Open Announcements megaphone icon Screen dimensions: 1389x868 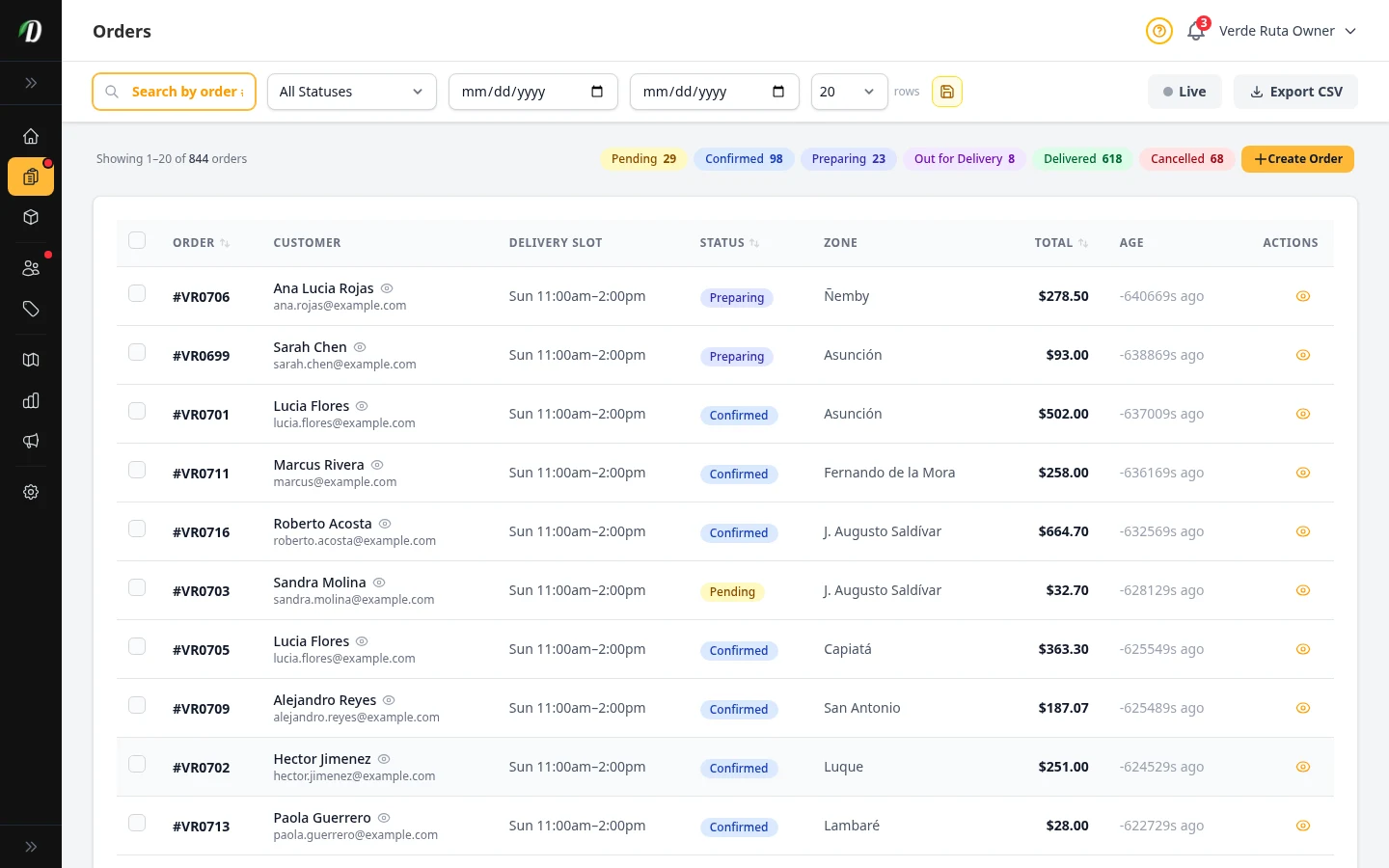(x=31, y=441)
